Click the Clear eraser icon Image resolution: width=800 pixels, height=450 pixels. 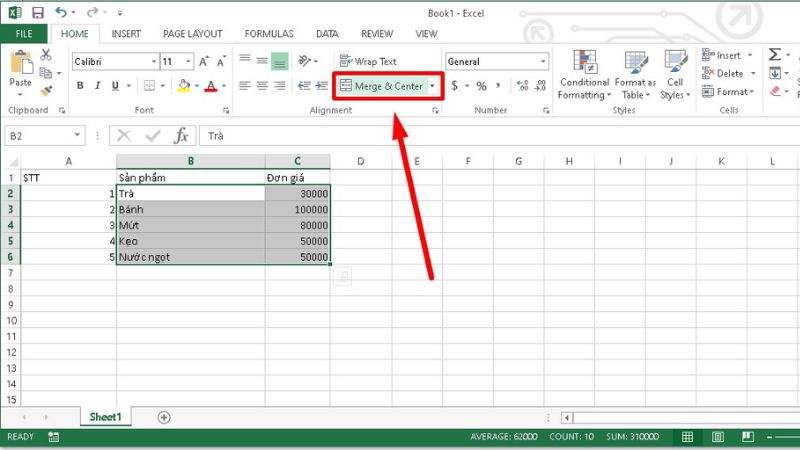click(776, 91)
